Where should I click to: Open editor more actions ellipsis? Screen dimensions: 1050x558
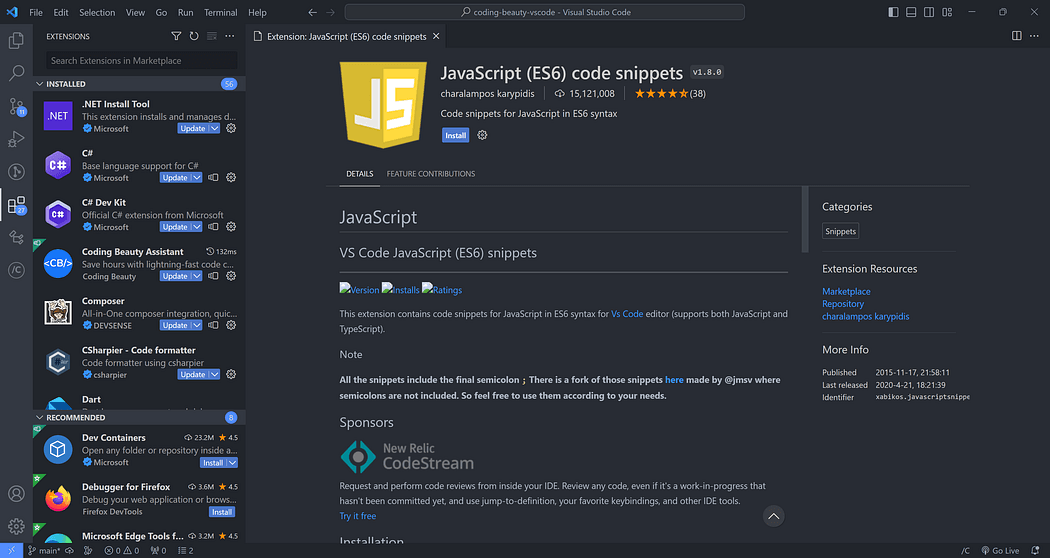coord(1035,36)
